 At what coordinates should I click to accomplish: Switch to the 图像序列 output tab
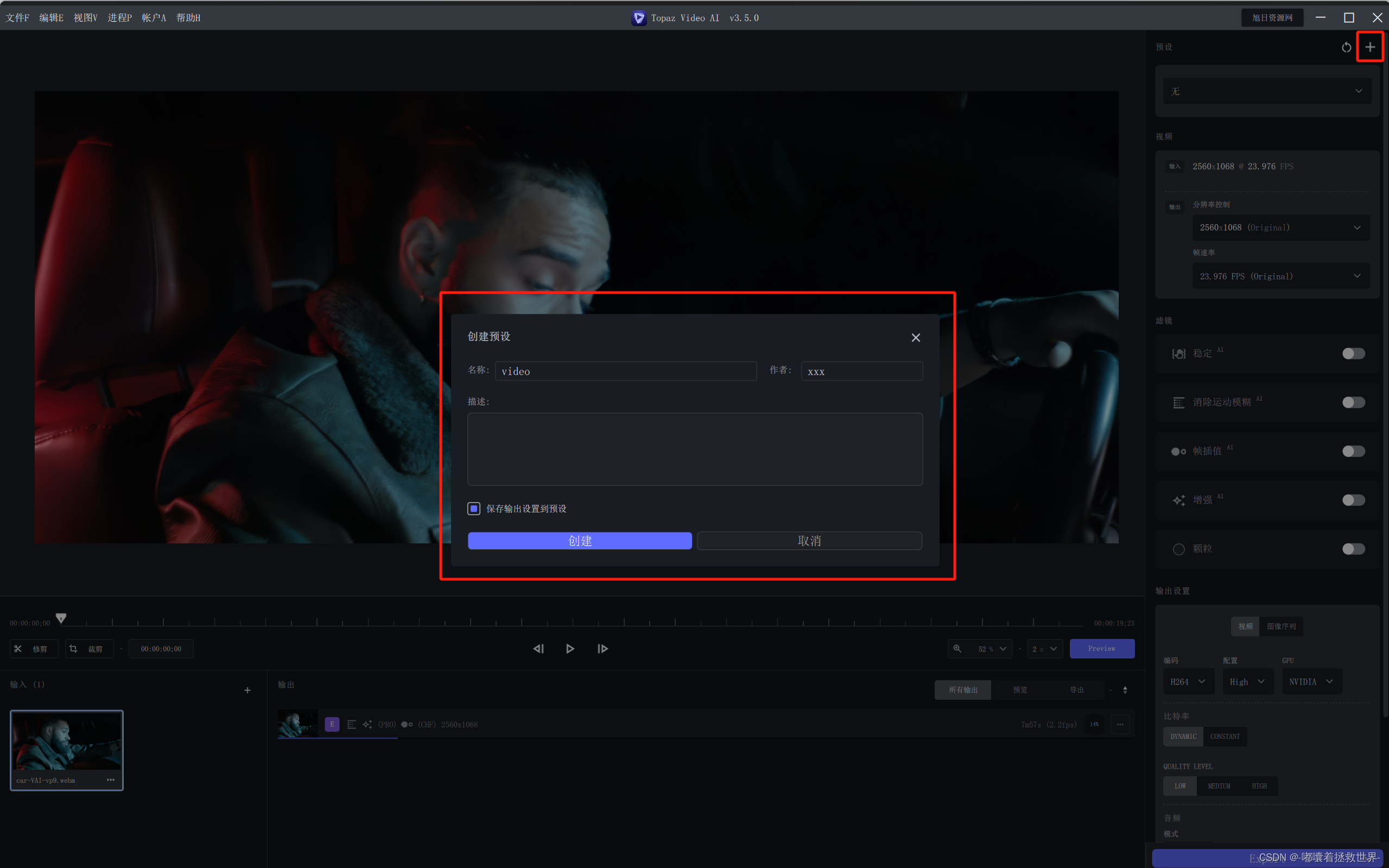coord(1281,626)
